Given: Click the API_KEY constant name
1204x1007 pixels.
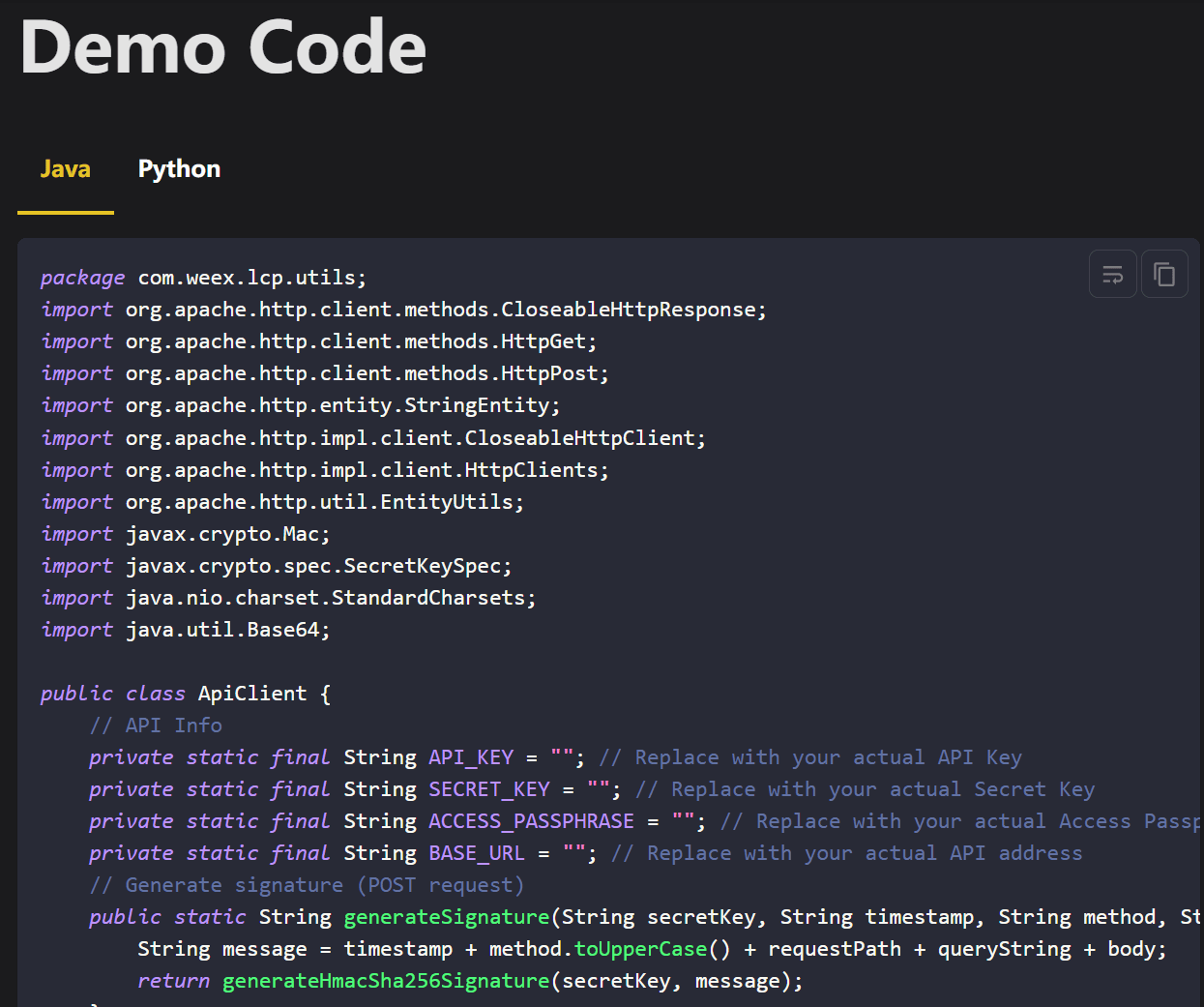Looking at the screenshot, I should 471,757.
